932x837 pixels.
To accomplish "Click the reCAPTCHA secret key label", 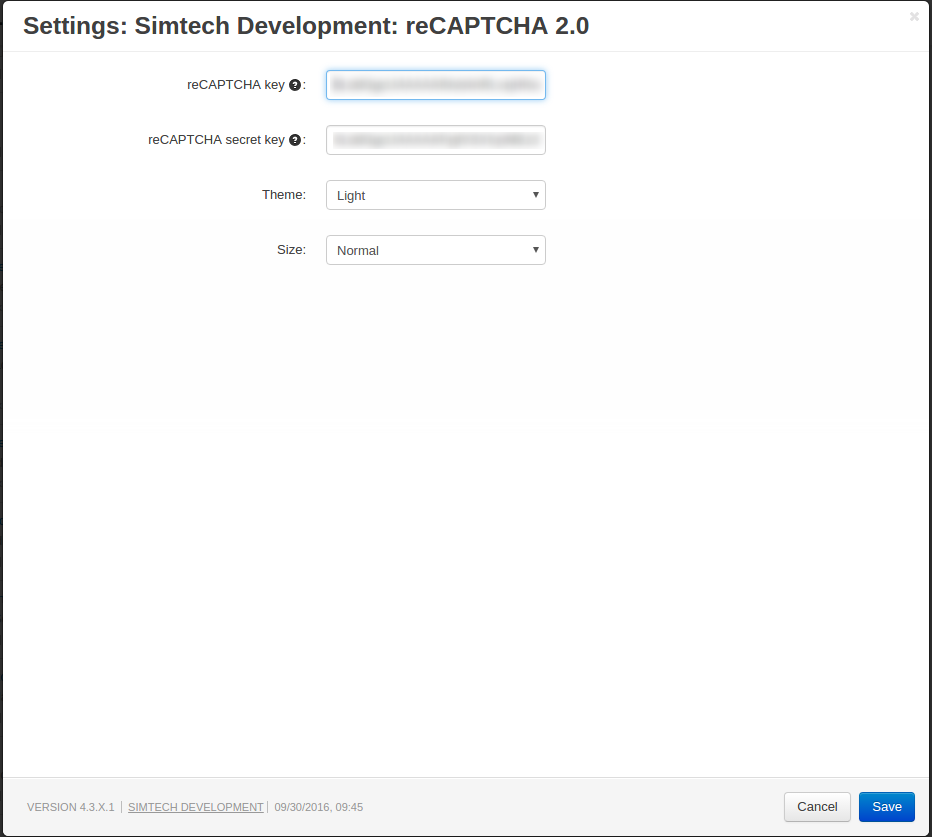I will coord(216,140).
